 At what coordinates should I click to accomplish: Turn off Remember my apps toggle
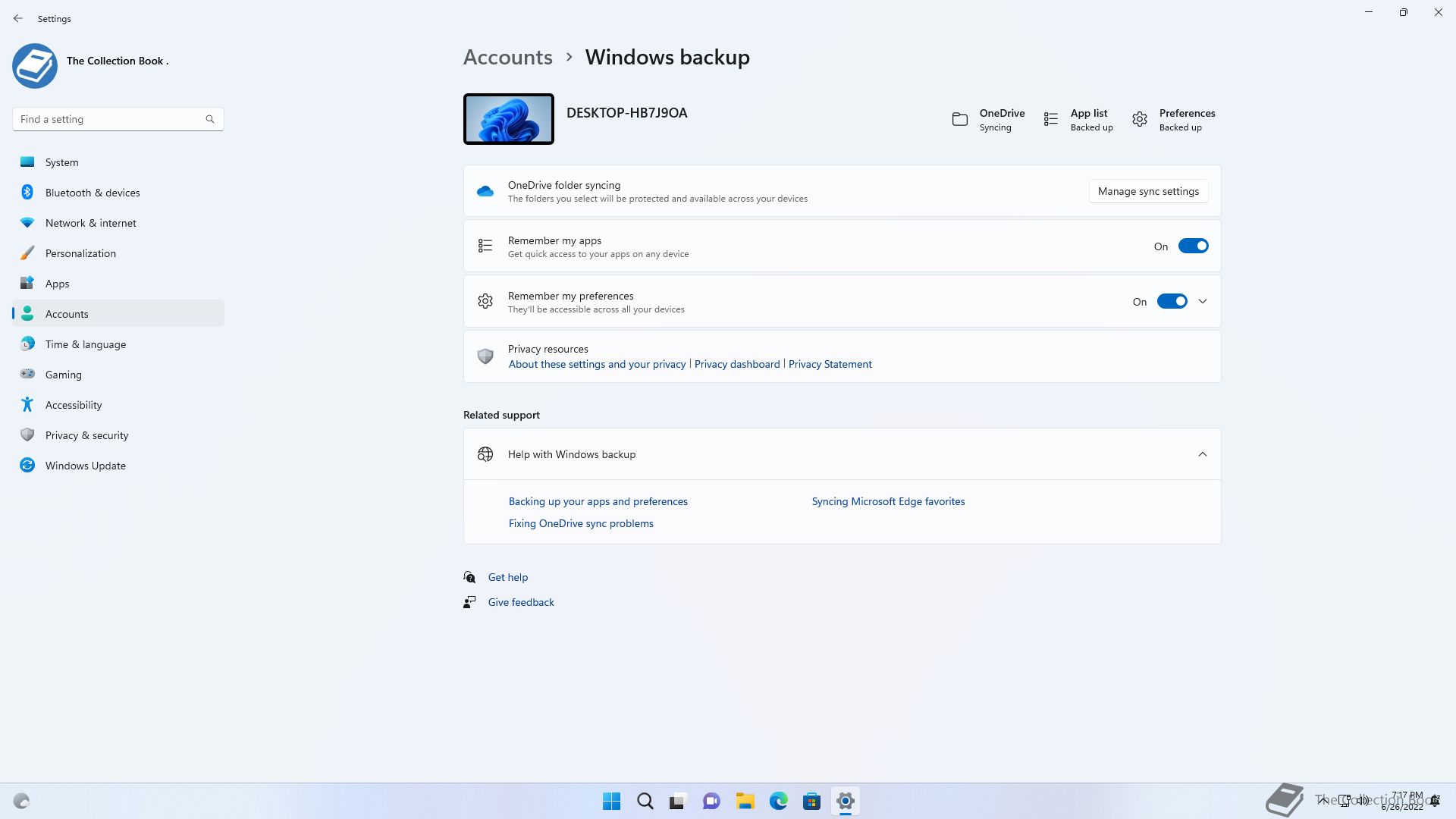(x=1193, y=246)
